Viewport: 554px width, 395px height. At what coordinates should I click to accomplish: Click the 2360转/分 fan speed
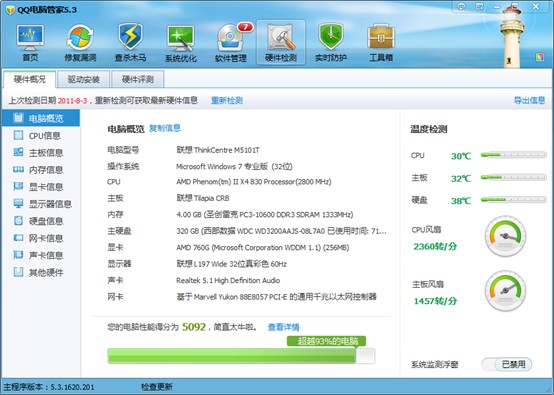pos(435,246)
